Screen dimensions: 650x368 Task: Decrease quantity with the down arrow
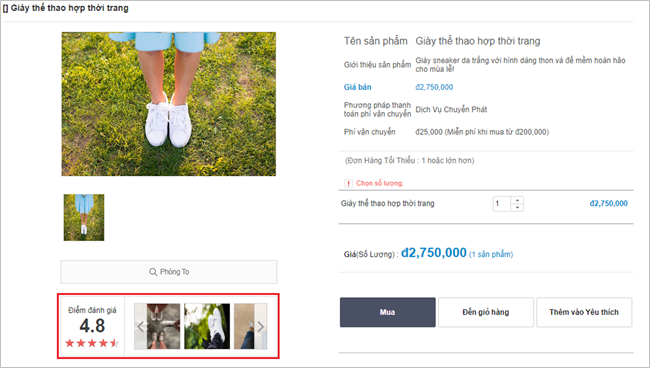[x=517, y=208]
